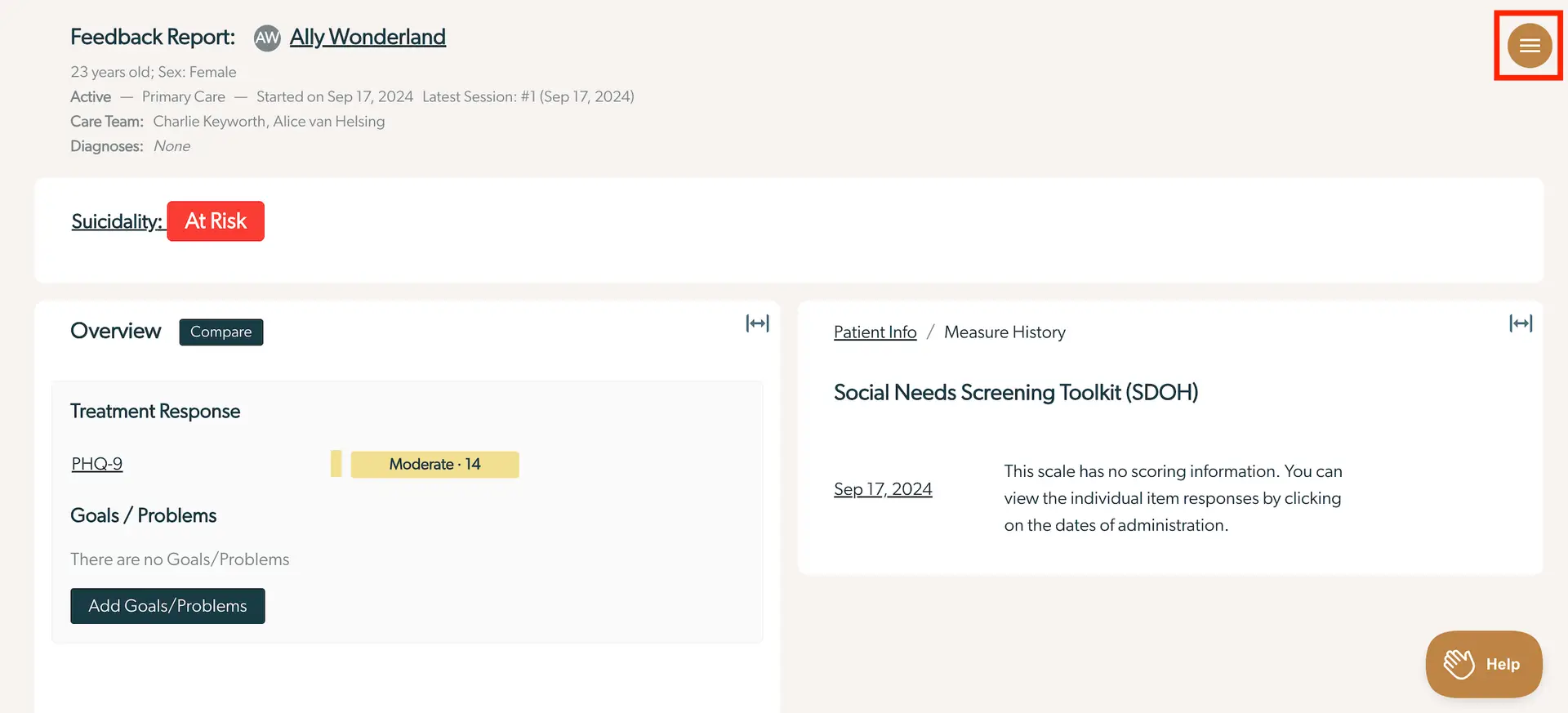The image size is (1568, 713).
Task: Open the PHQ-9 measure link
Action: [96, 464]
